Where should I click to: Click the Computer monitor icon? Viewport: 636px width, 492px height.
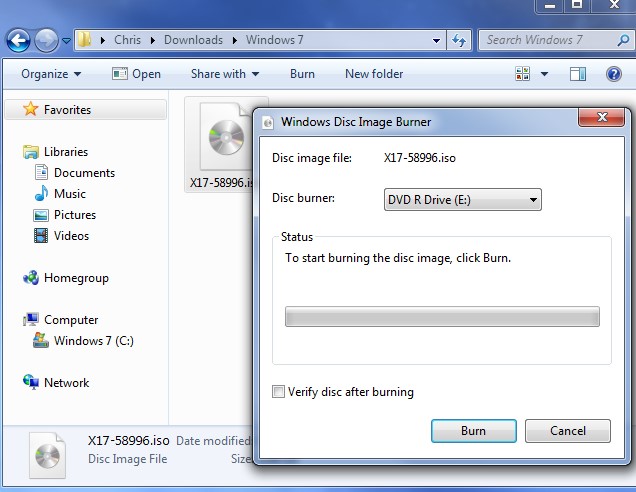pyautogui.click(x=31, y=320)
